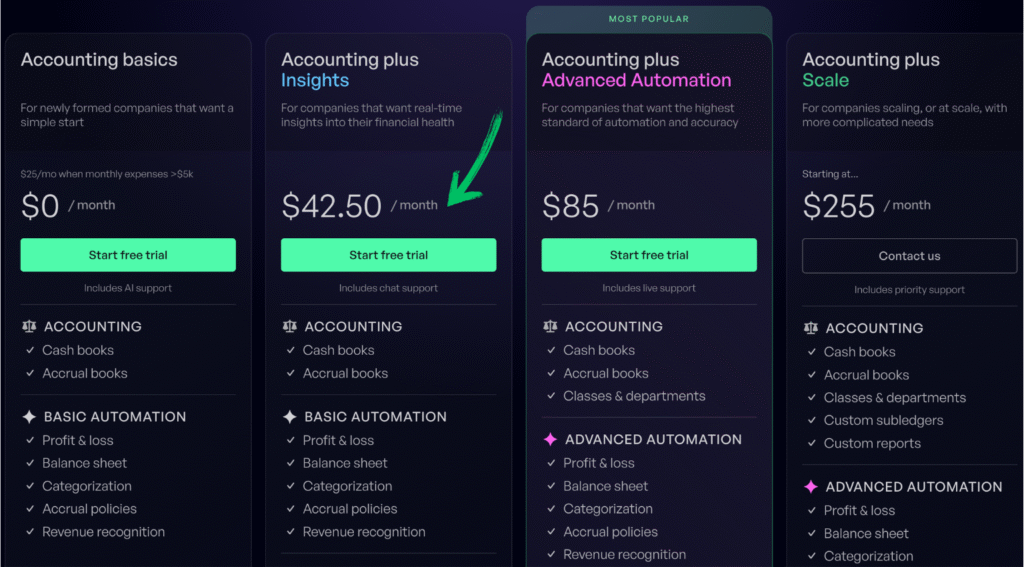Screen dimensions: 1024x567
Task: Click the MOST POPULAR badge
Action: [648, 19]
